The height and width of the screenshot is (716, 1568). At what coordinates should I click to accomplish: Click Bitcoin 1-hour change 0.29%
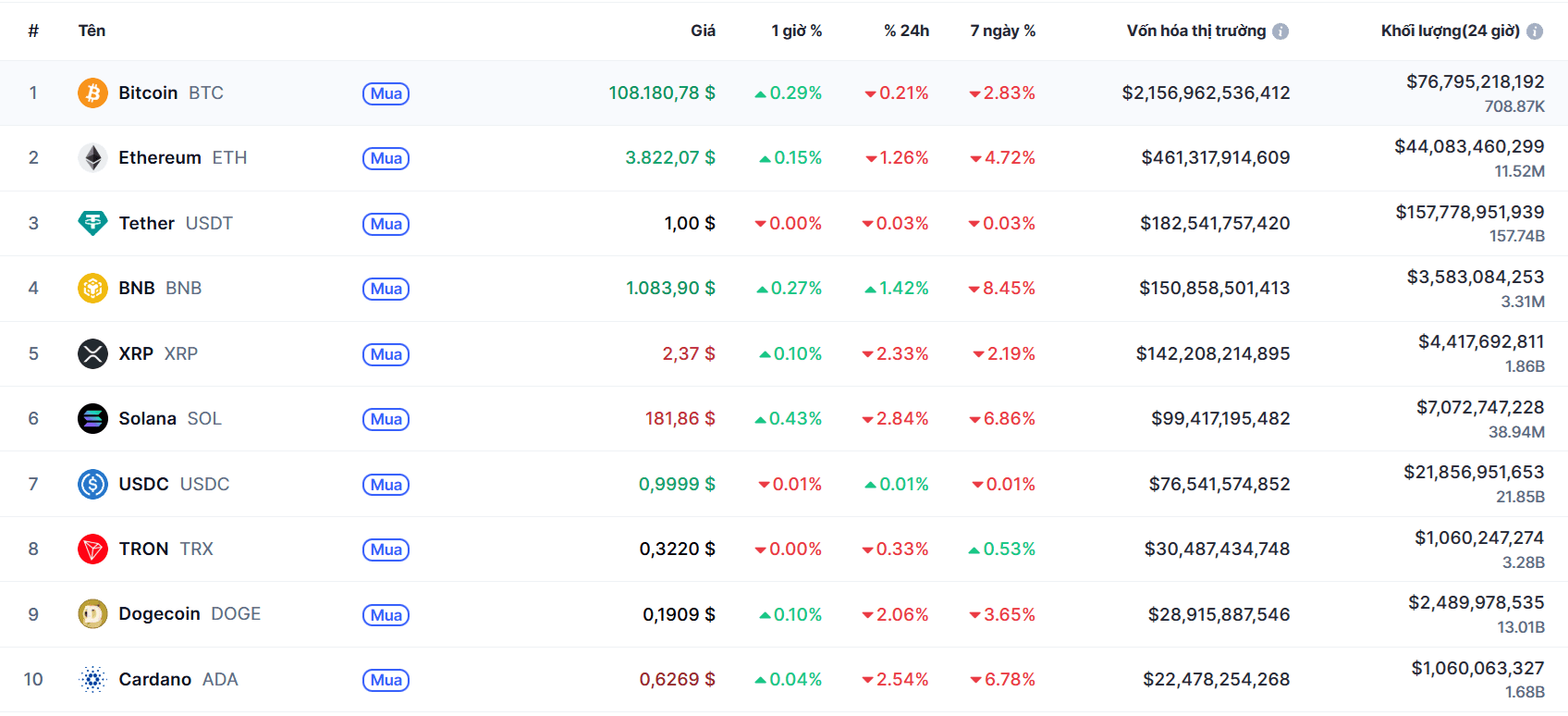click(789, 93)
